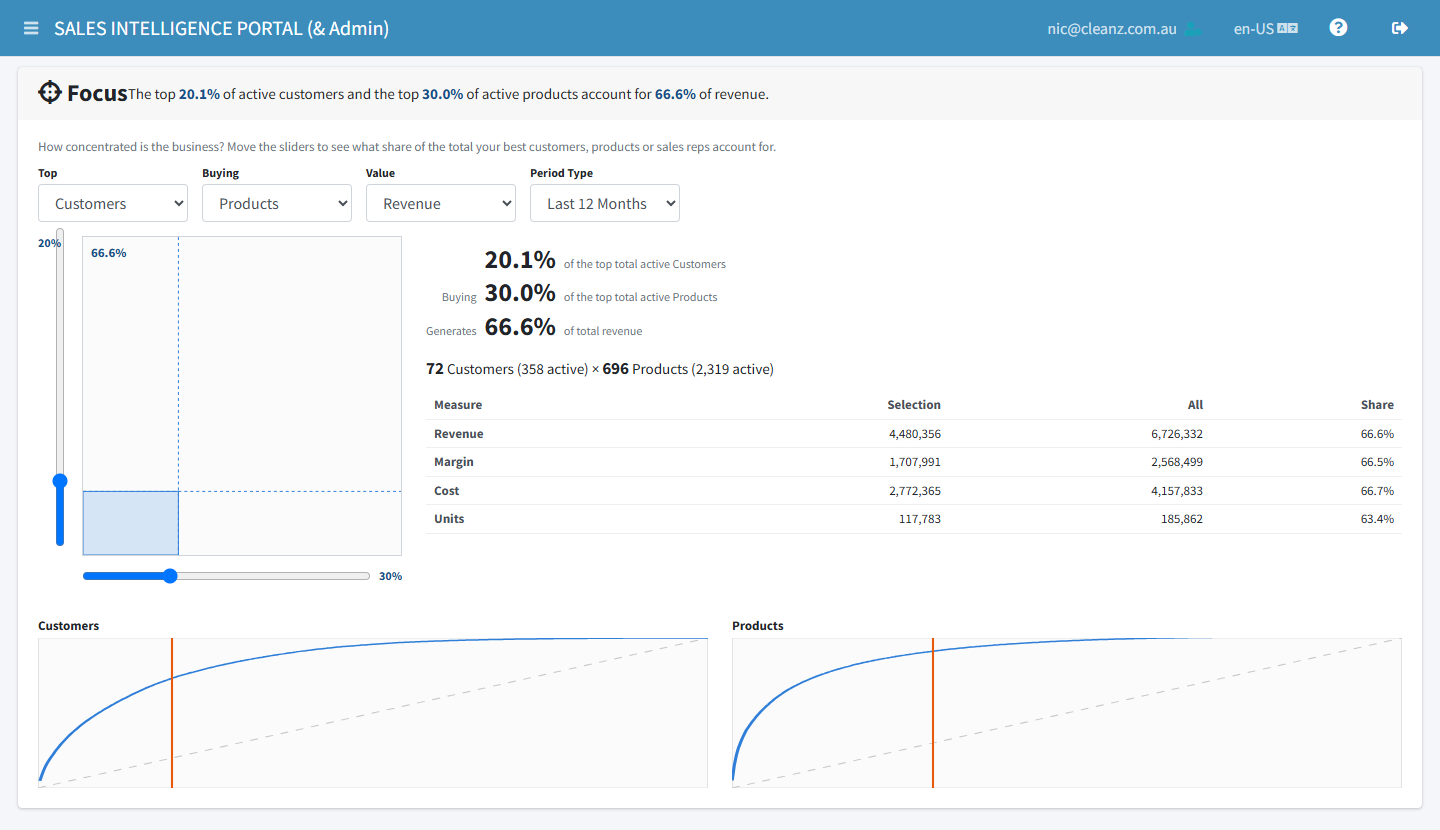The height and width of the screenshot is (830, 1440).
Task: Click the vertical 20% slider handle
Action: pos(60,481)
